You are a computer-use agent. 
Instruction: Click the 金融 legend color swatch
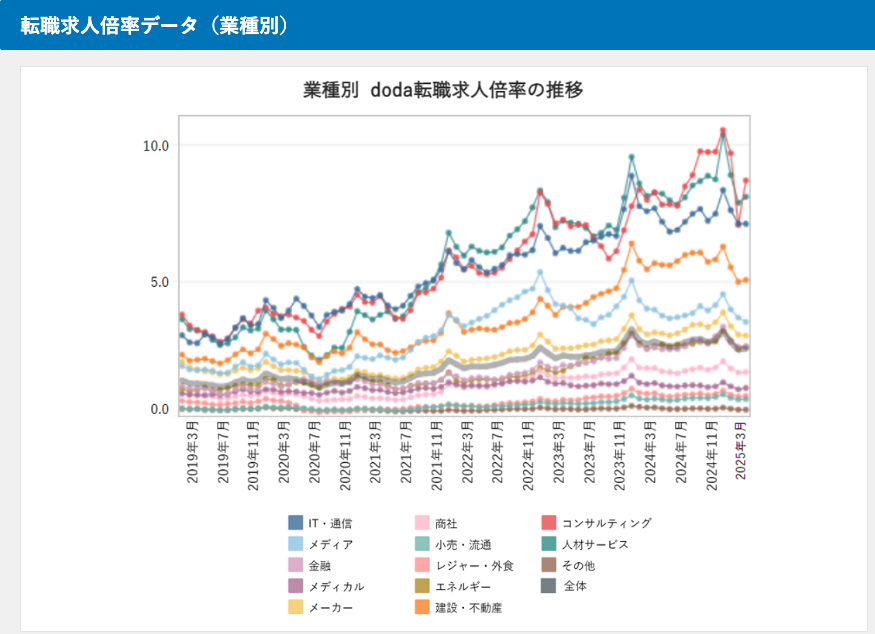click(296, 565)
